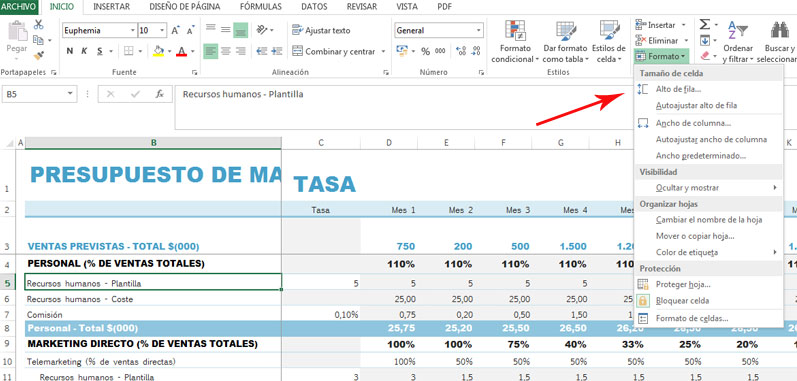Click the borders icon
The image size is (797, 381).
[129, 51]
